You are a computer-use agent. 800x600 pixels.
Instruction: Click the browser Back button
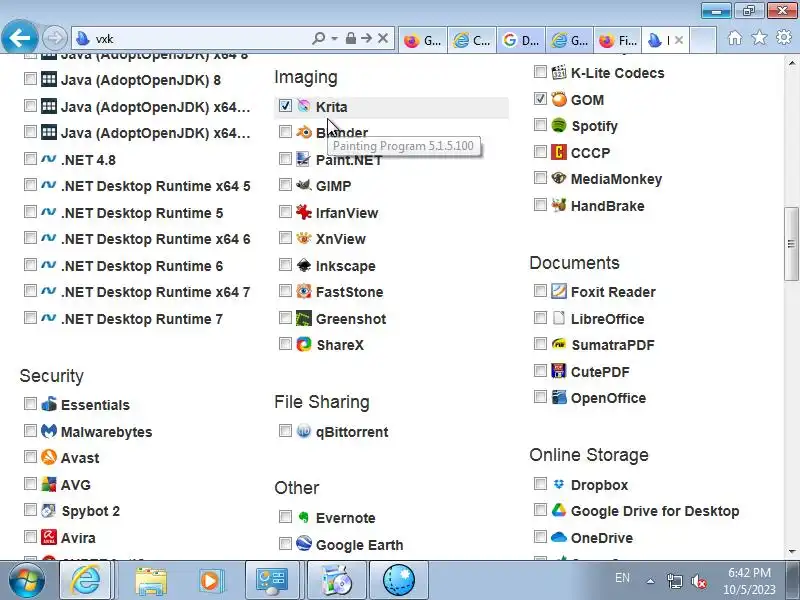[x=19, y=38]
